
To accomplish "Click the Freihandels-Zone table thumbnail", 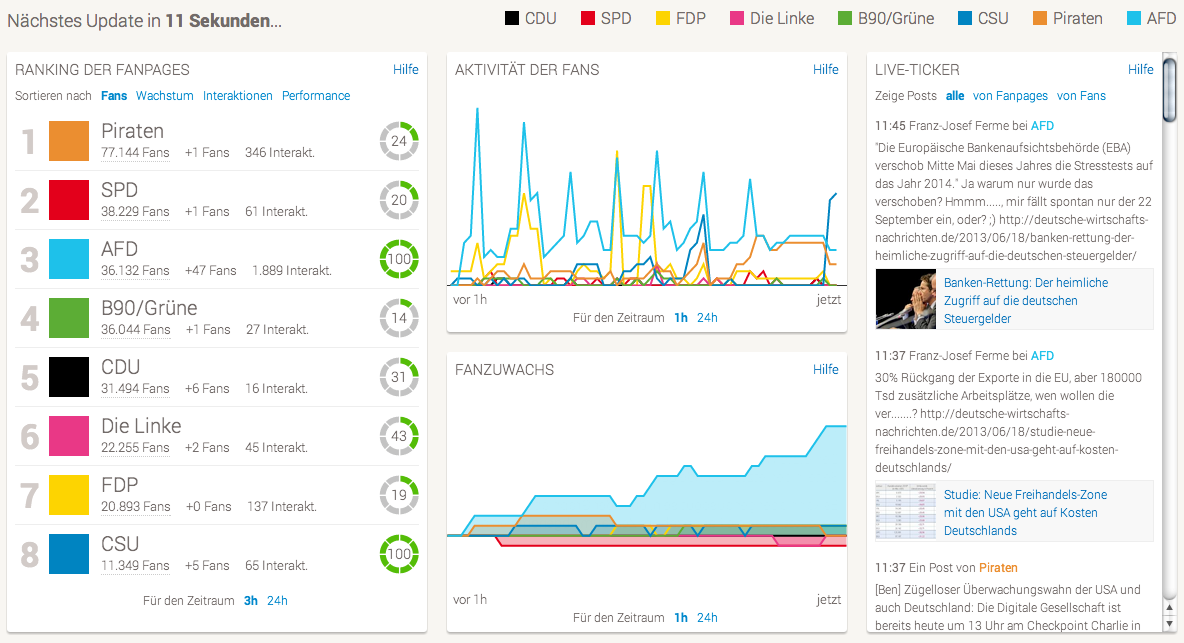I will tap(905, 511).
